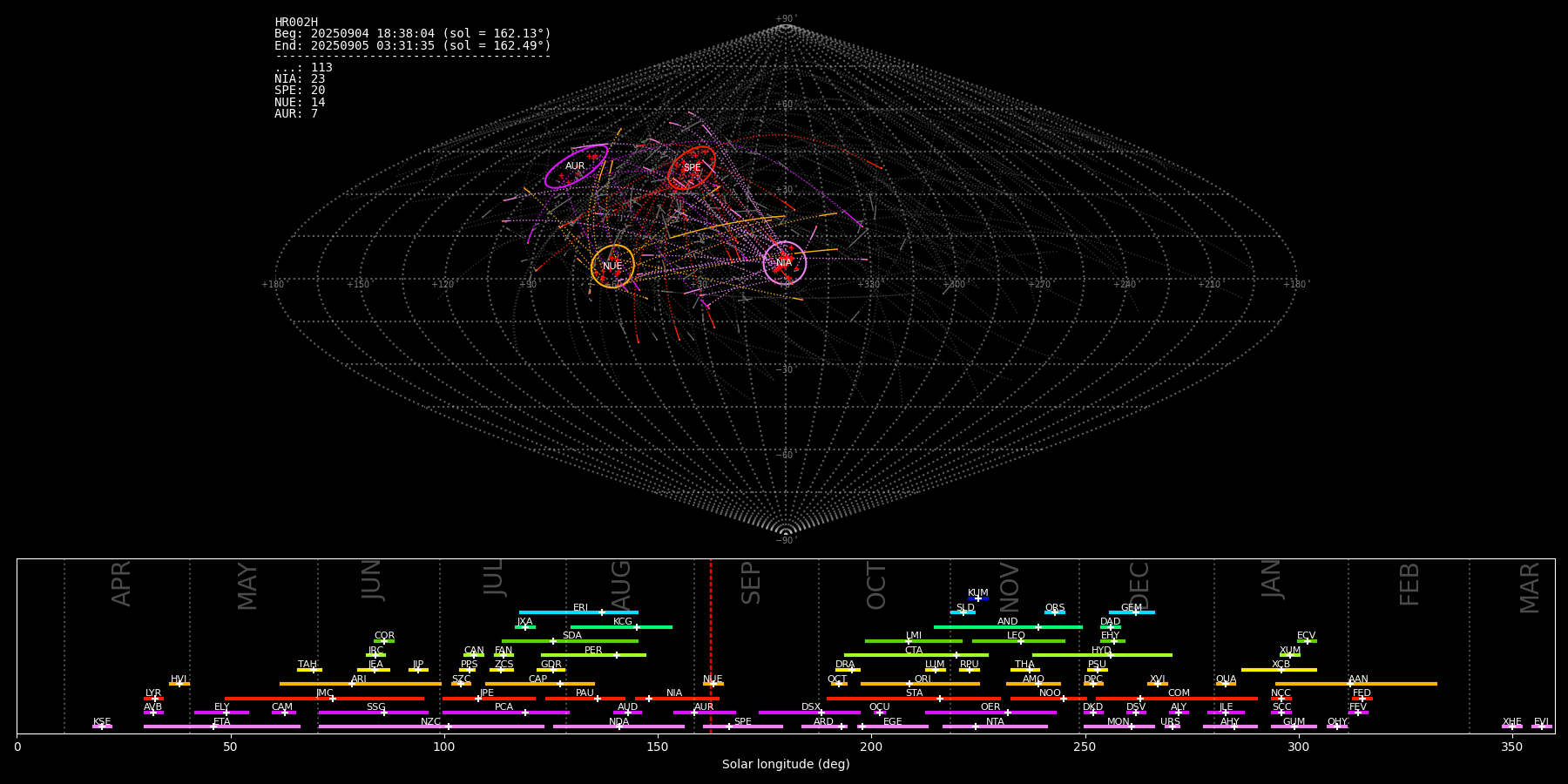The image size is (1568, 784).
Task: Click the ORI orange shower bar
Action: point(920,684)
